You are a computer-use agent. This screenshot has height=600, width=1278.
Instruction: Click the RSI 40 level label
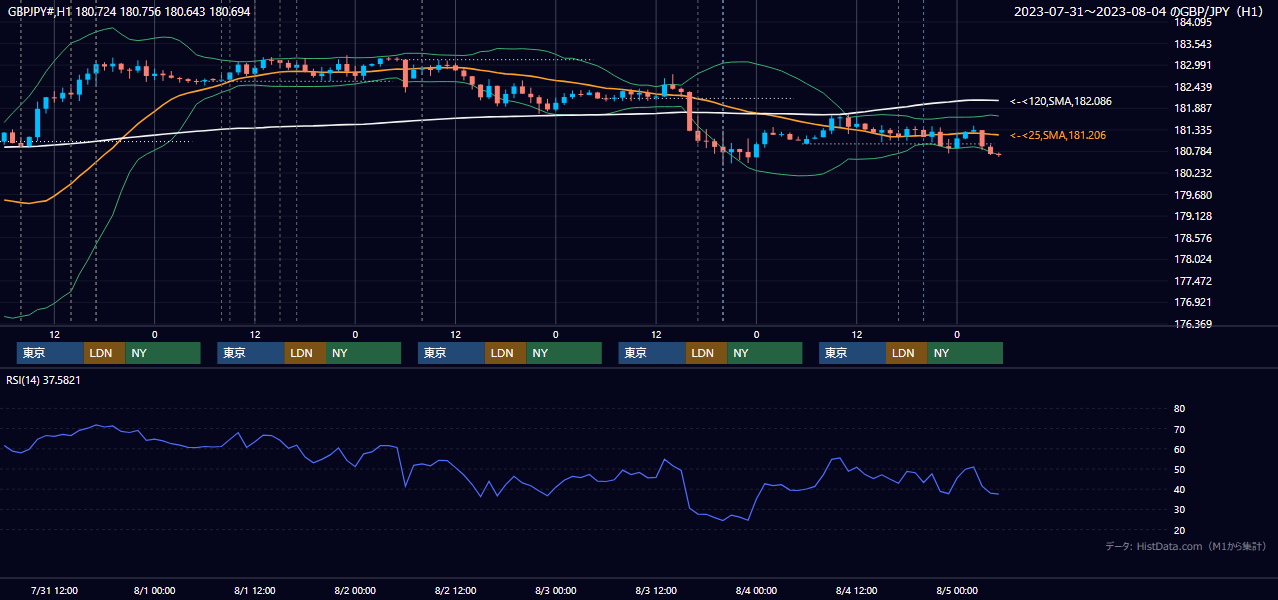(1179, 489)
